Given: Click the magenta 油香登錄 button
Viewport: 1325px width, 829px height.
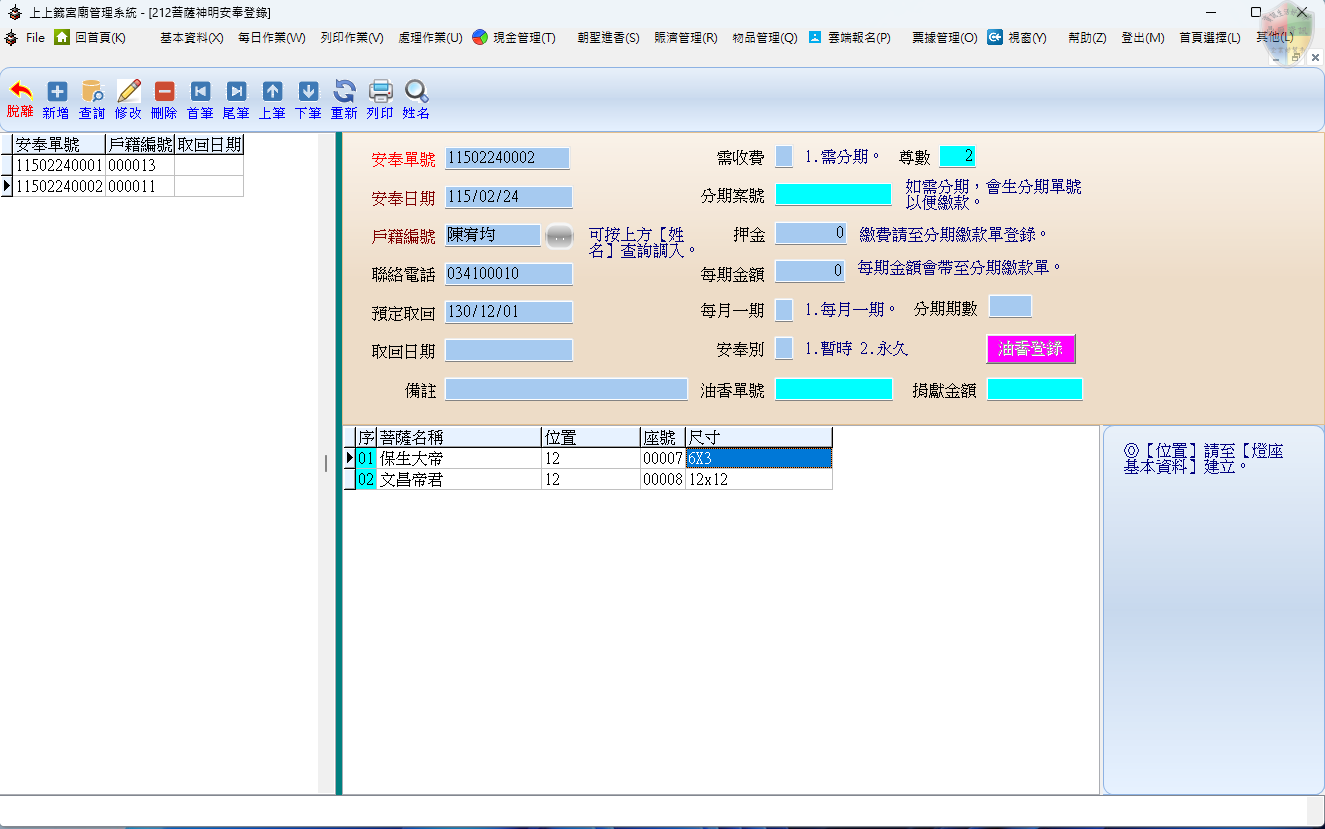Looking at the screenshot, I should (x=1030, y=349).
